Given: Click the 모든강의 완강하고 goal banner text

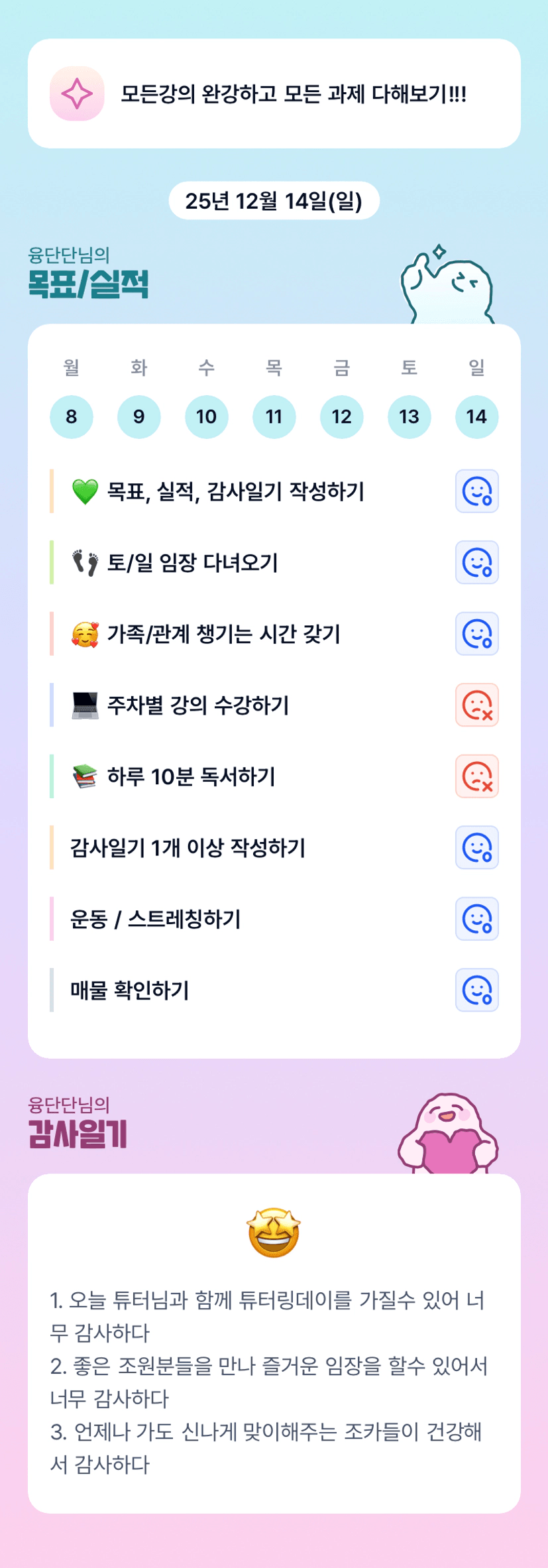Looking at the screenshot, I should tap(294, 94).
